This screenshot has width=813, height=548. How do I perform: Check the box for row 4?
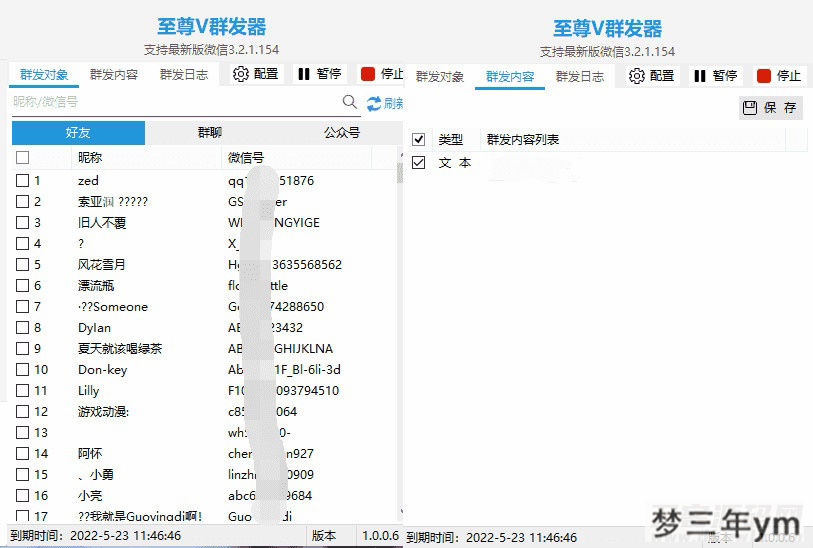click(22, 244)
